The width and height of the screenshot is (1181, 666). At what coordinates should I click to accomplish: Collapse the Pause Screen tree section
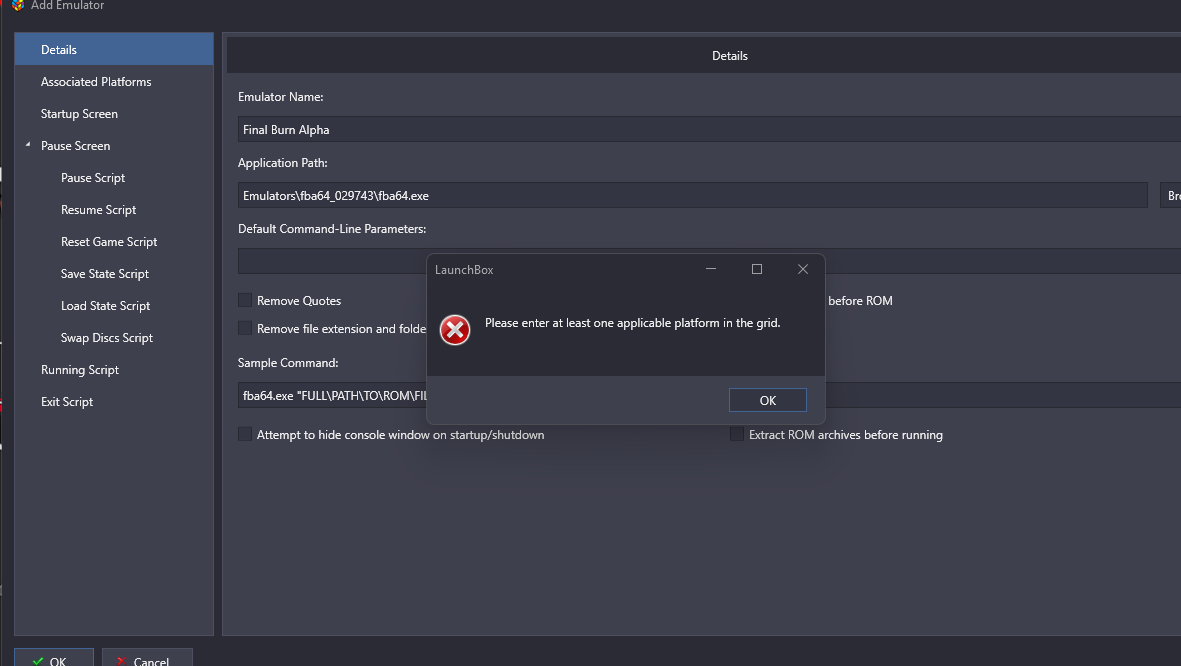28,145
